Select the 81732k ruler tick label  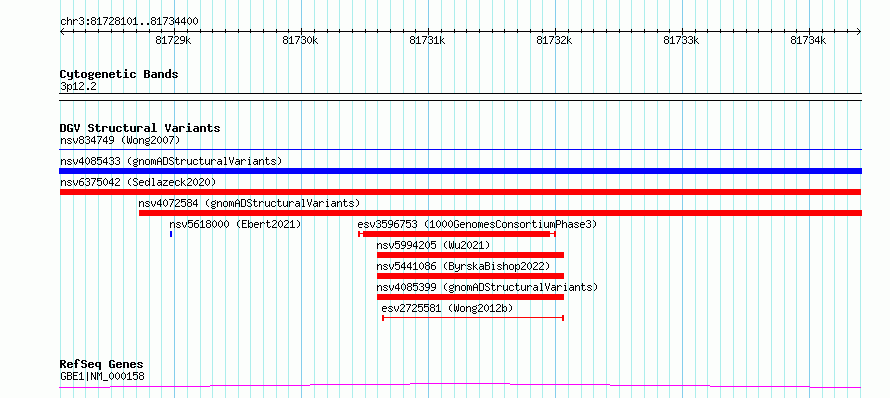click(555, 40)
